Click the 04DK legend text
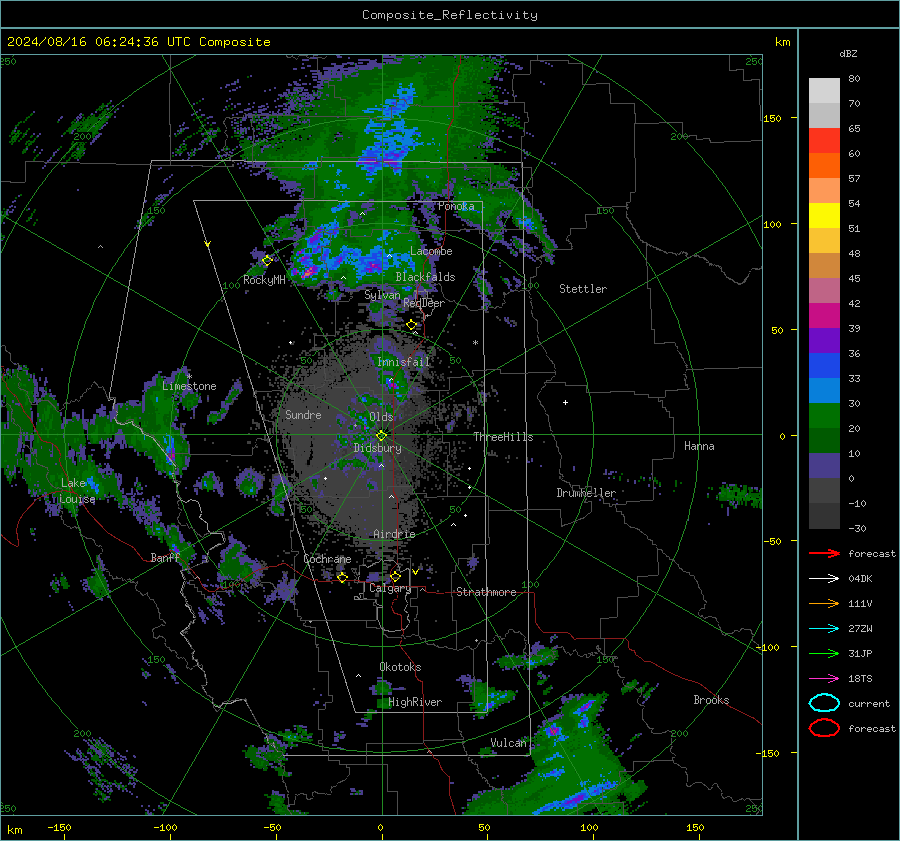The image size is (900, 841). pos(860,578)
